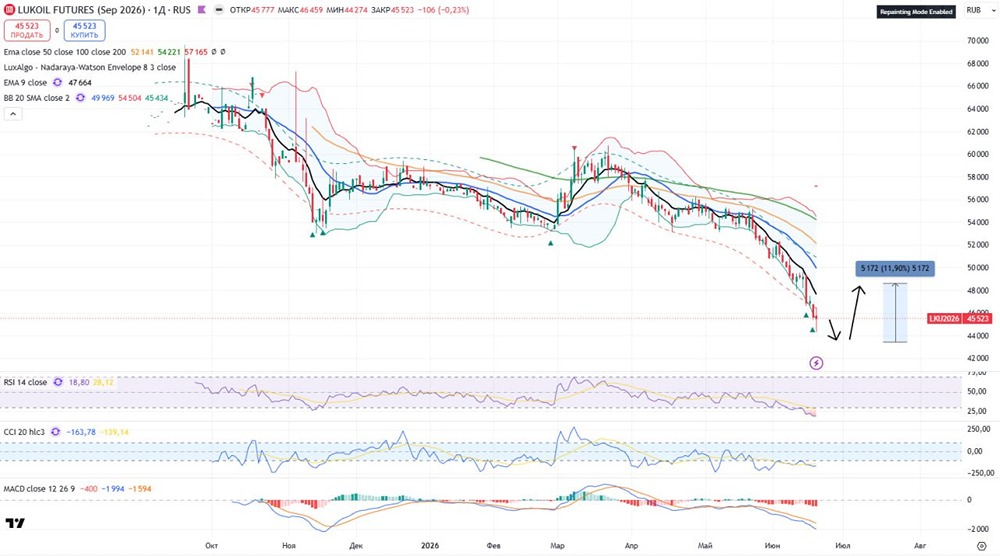Viewport: 1000px width, 556px height.
Task: Click the Апр label on time axis
Action: pyautogui.click(x=631, y=546)
